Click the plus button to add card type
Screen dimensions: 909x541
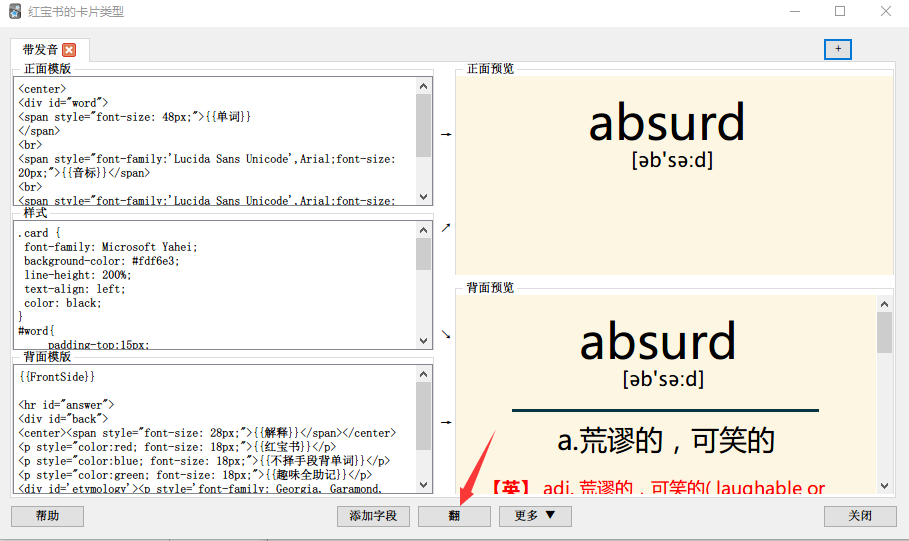pos(837,49)
